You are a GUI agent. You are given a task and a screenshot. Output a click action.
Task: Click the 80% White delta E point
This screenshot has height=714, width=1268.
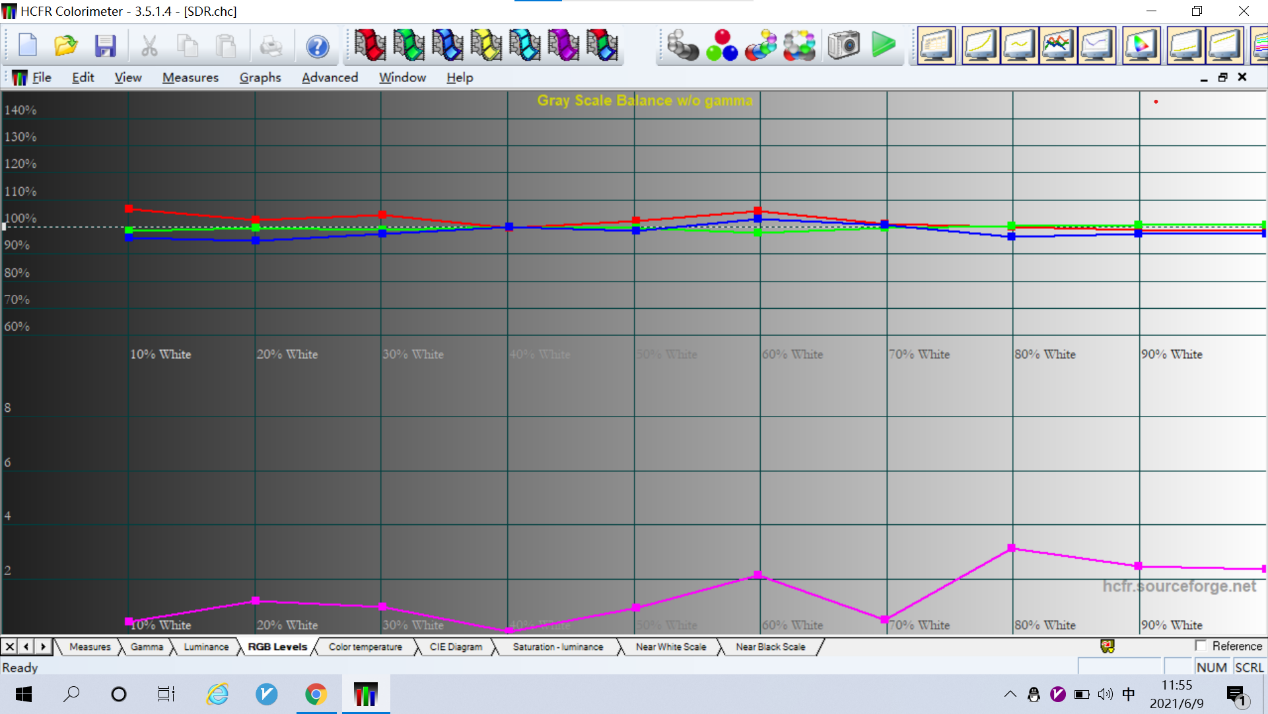point(1012,548)
